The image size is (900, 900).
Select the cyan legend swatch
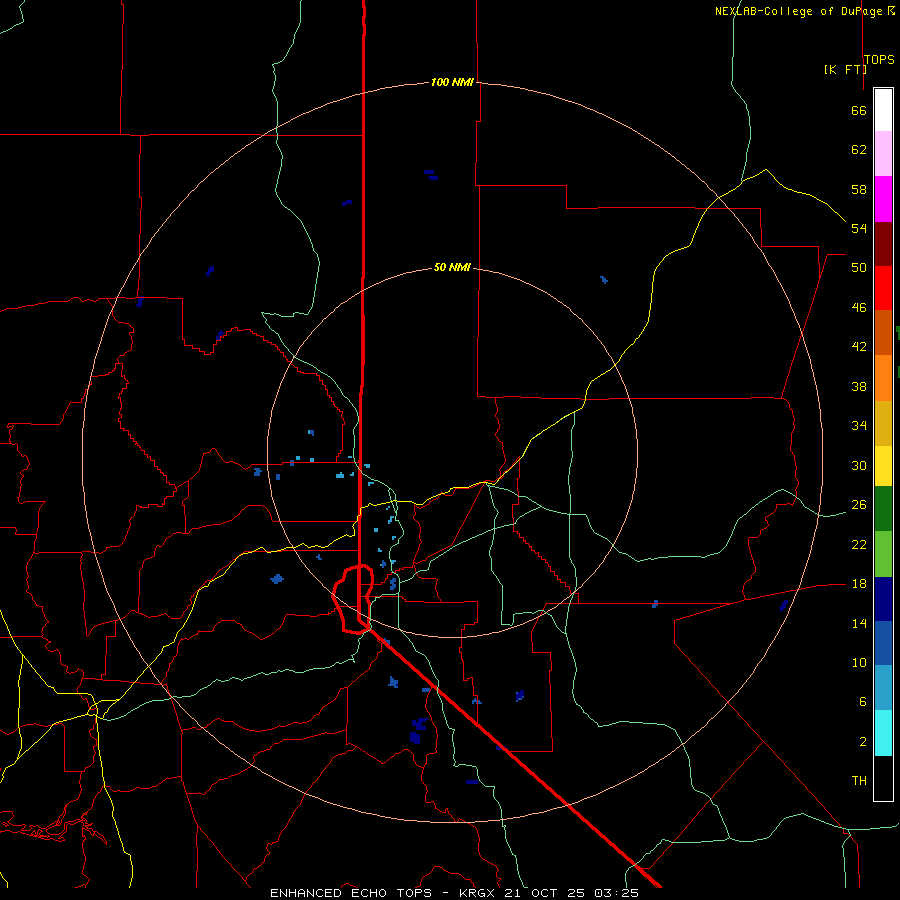click(883, 733)
